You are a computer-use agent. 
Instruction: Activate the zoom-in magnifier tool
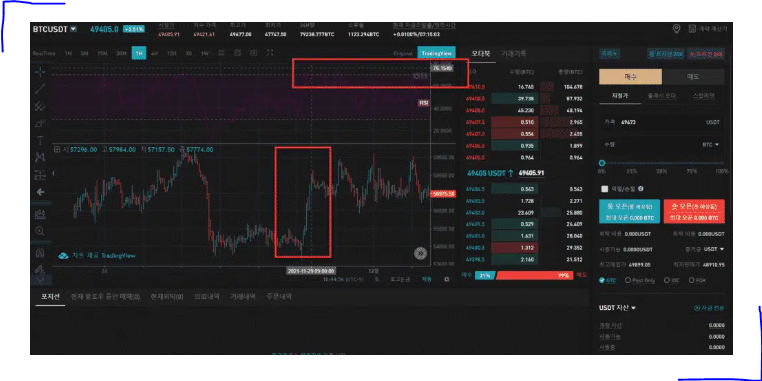click(40, 231)
